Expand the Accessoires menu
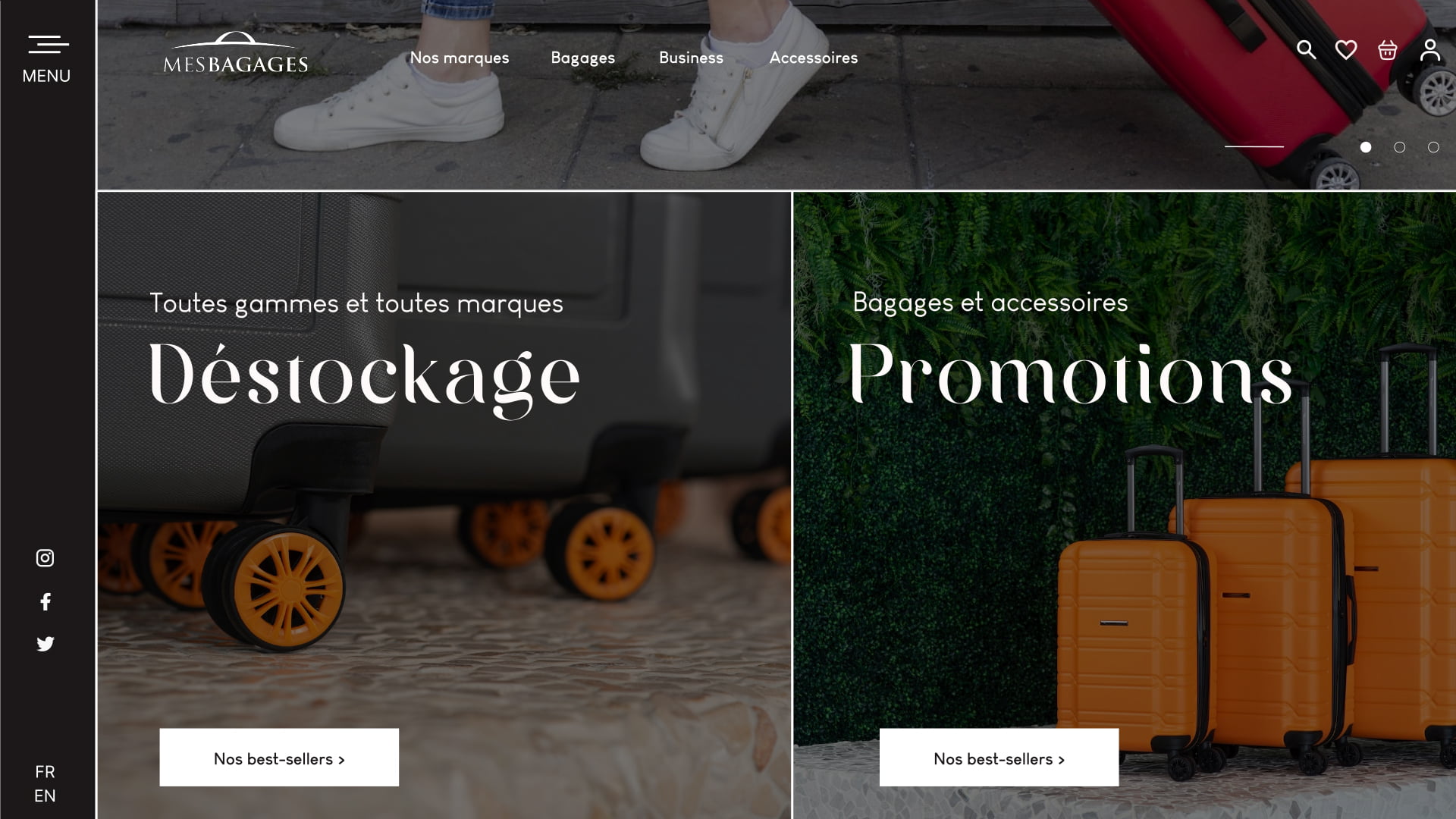The width and height of the screenshot is (1456, 819). [x=814, y=58]
